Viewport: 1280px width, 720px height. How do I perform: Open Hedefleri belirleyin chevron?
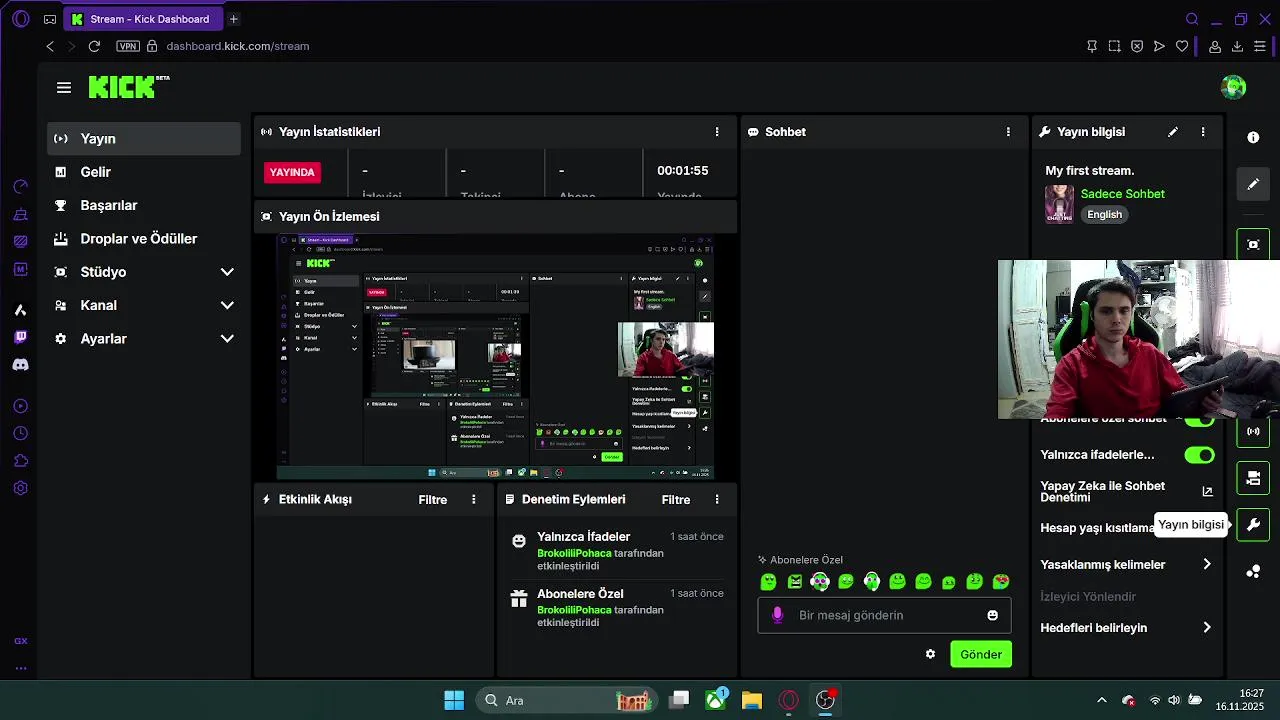coord(1207,628)
